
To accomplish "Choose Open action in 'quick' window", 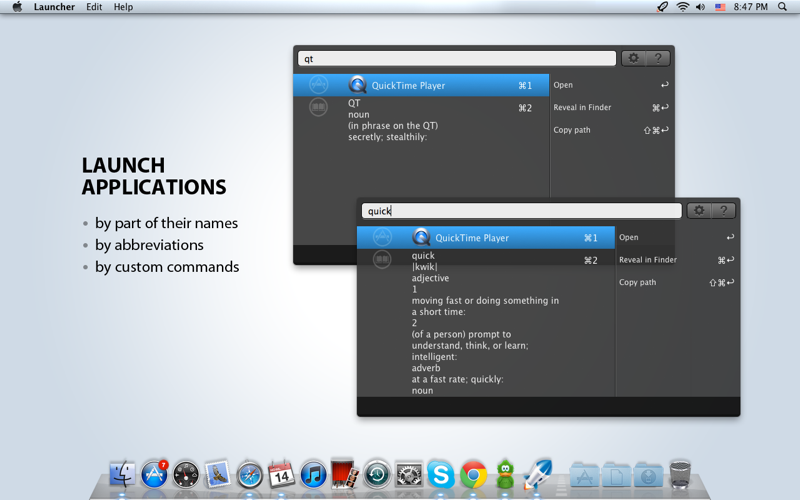I will click(x=677, y=237).
